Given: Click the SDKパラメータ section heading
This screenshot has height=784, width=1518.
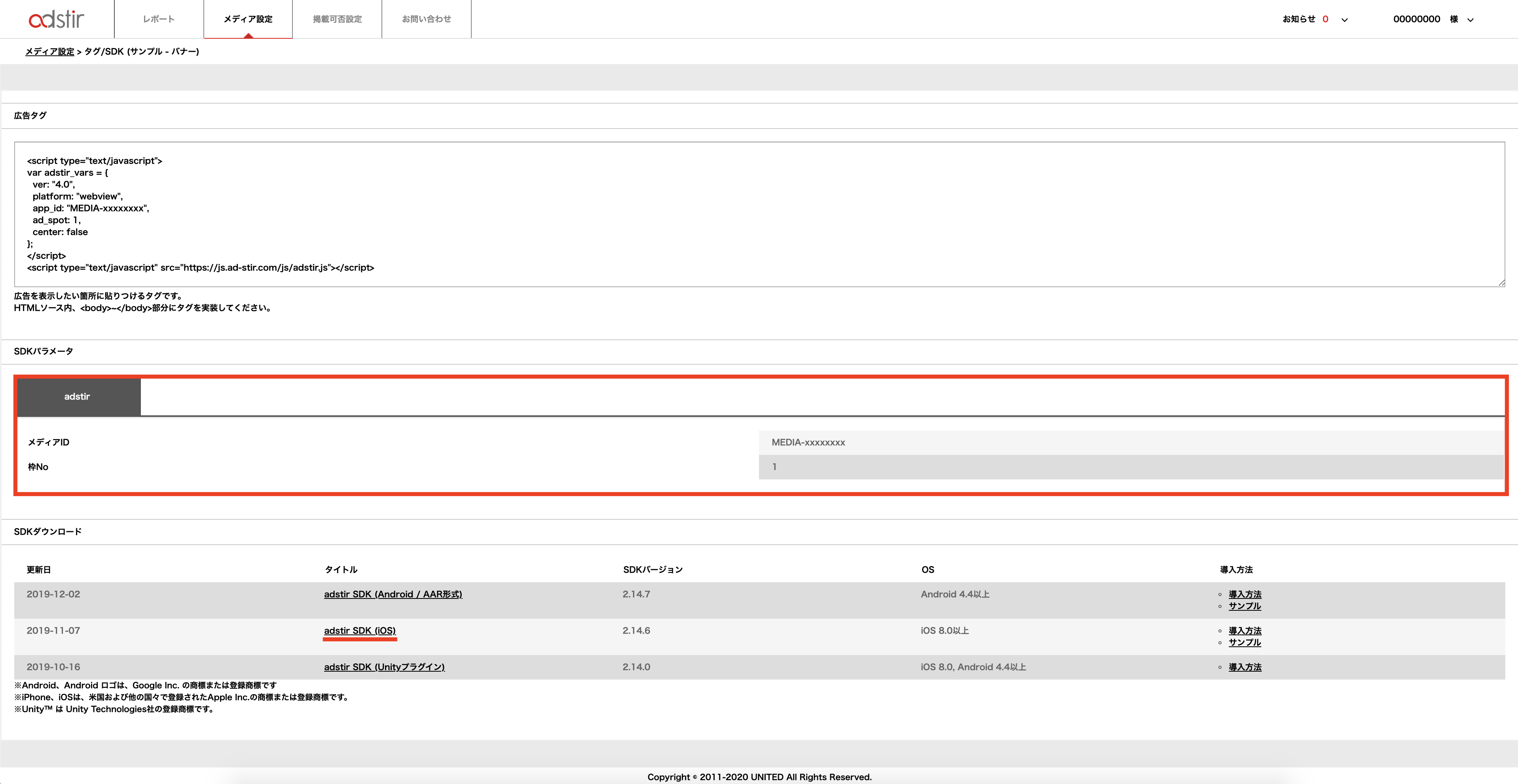Looking at the screenshot, I should tap(43, 352).
